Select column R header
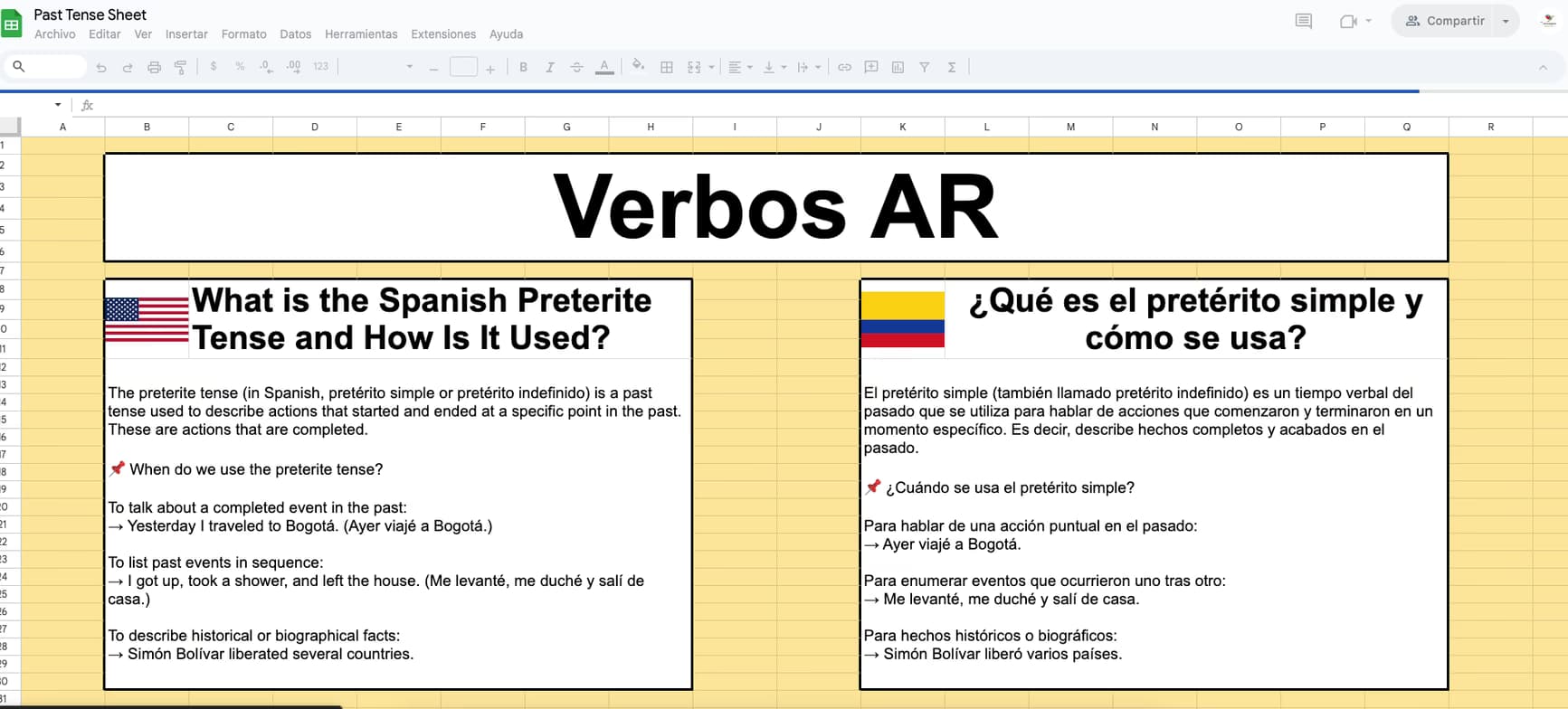This screenshot has width=1568, height=709. [x=1490, y=127]
